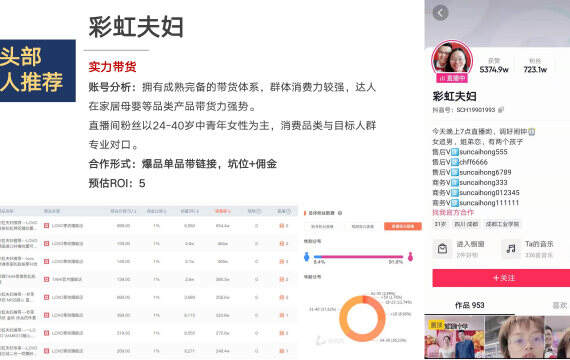
Task: Click the 四川成都 location tag
Action: coord(466,224)
